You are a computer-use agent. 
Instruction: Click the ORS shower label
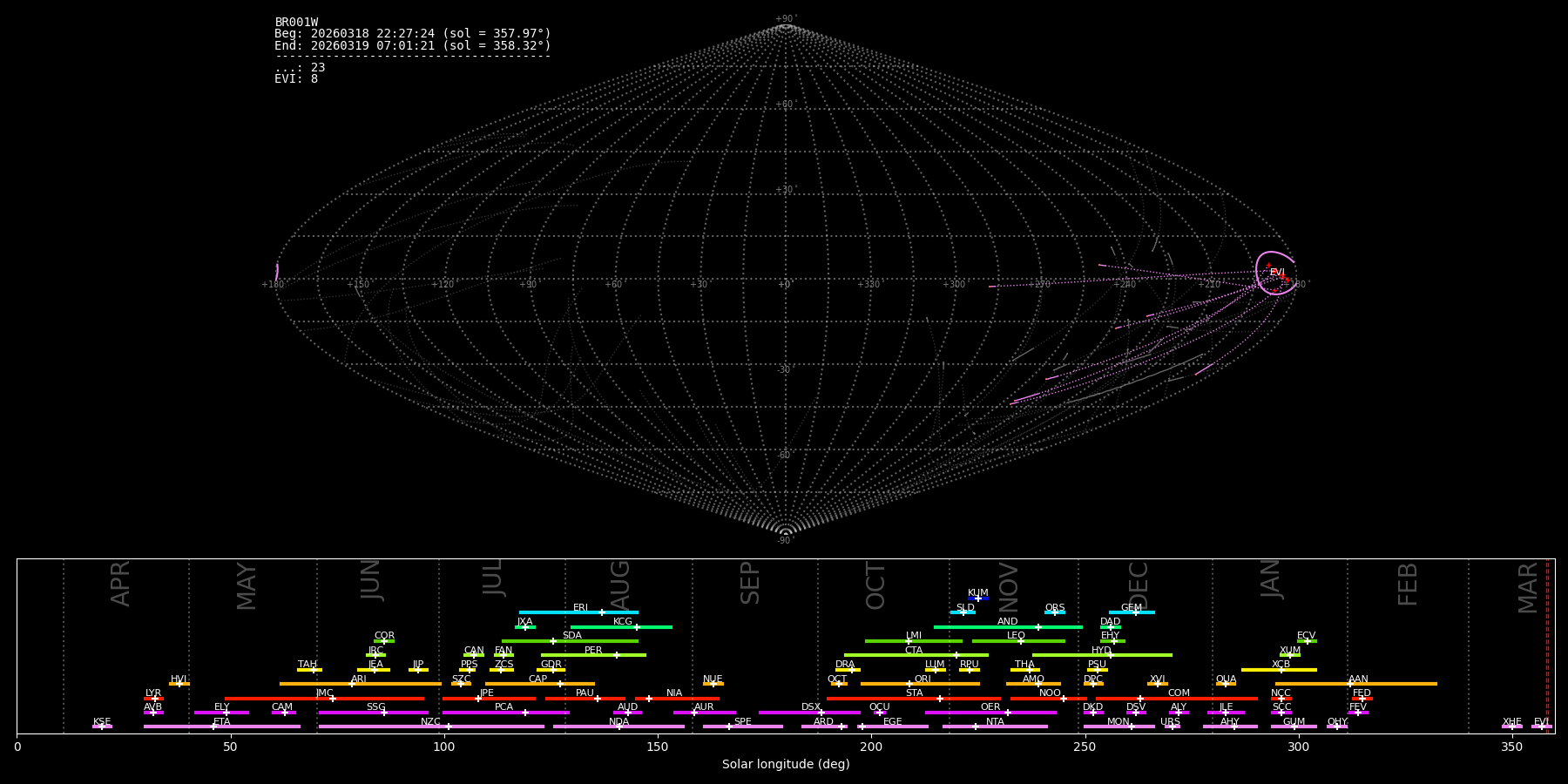pyautogui.click(x=1054, y=608)
